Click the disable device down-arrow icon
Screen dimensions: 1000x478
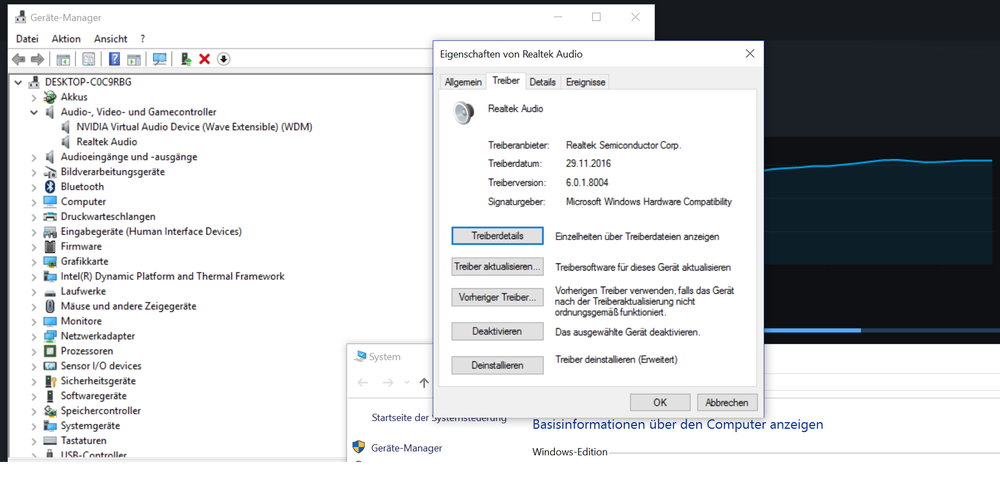point(223,59)
